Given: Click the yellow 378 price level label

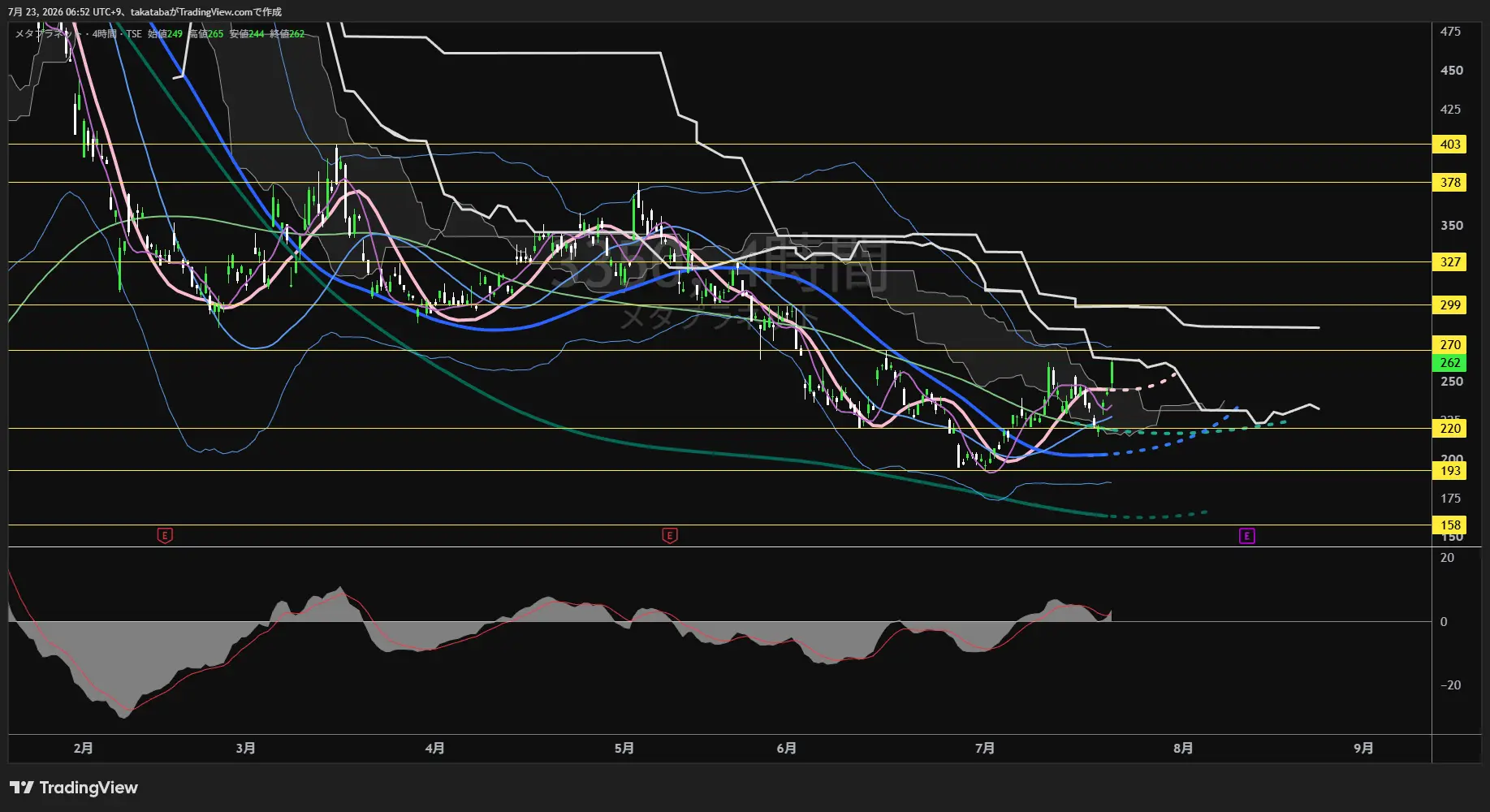Looking at the screenshot, I should (1450, 183).
